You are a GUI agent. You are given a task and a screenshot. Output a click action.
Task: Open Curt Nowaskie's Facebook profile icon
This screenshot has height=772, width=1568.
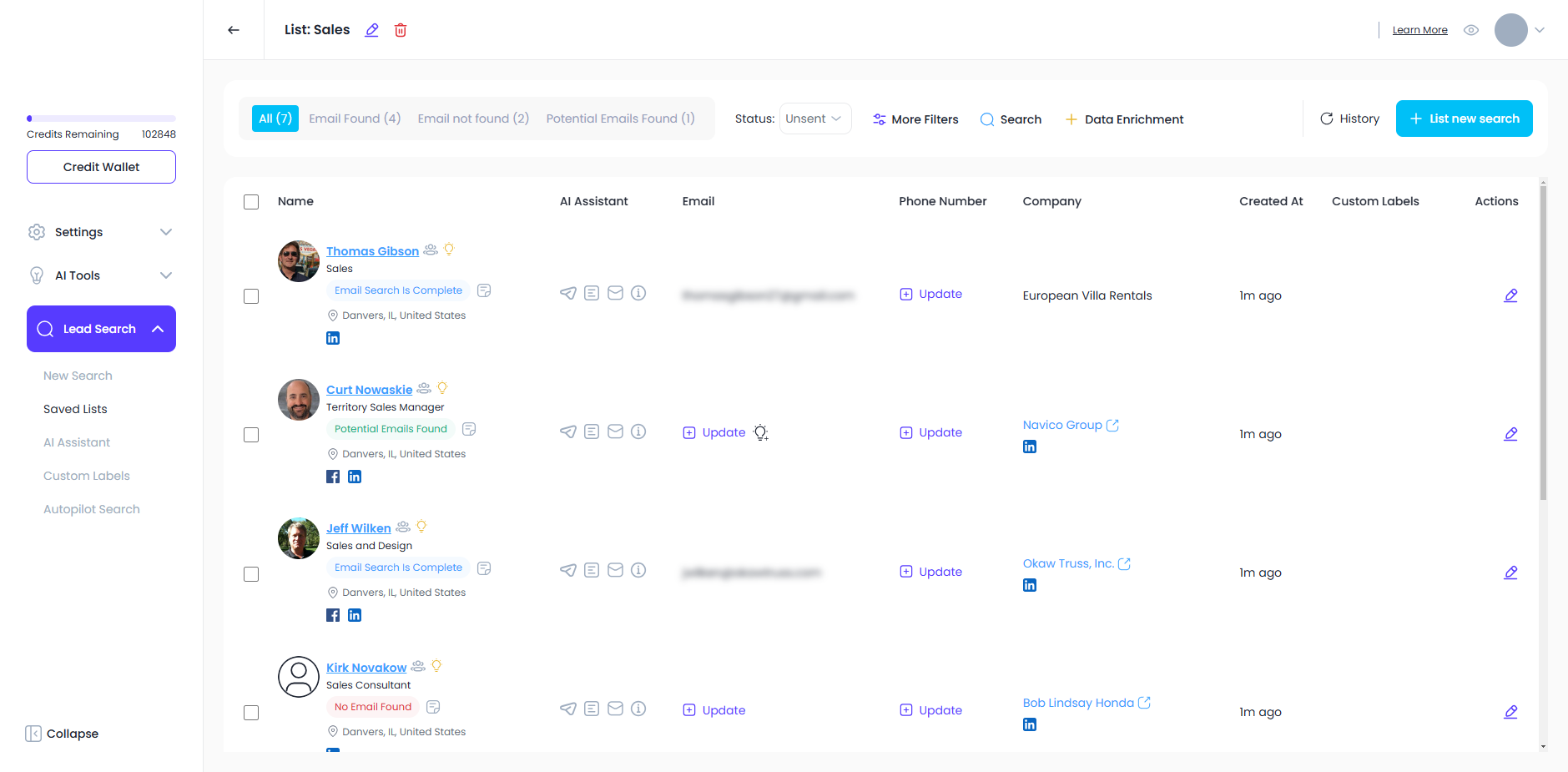click(333, 477)
